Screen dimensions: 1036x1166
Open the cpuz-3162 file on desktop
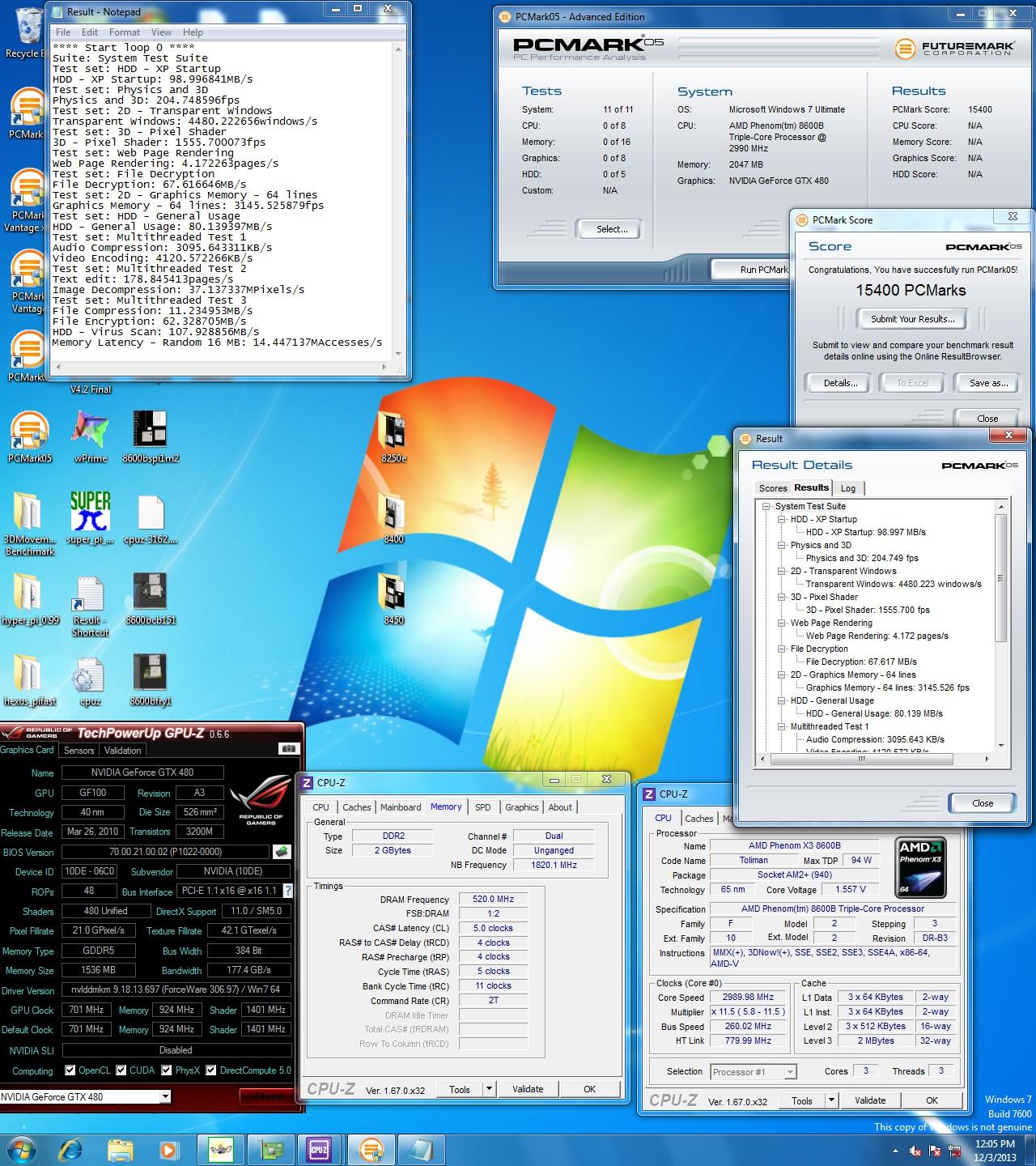click(151, 516)
